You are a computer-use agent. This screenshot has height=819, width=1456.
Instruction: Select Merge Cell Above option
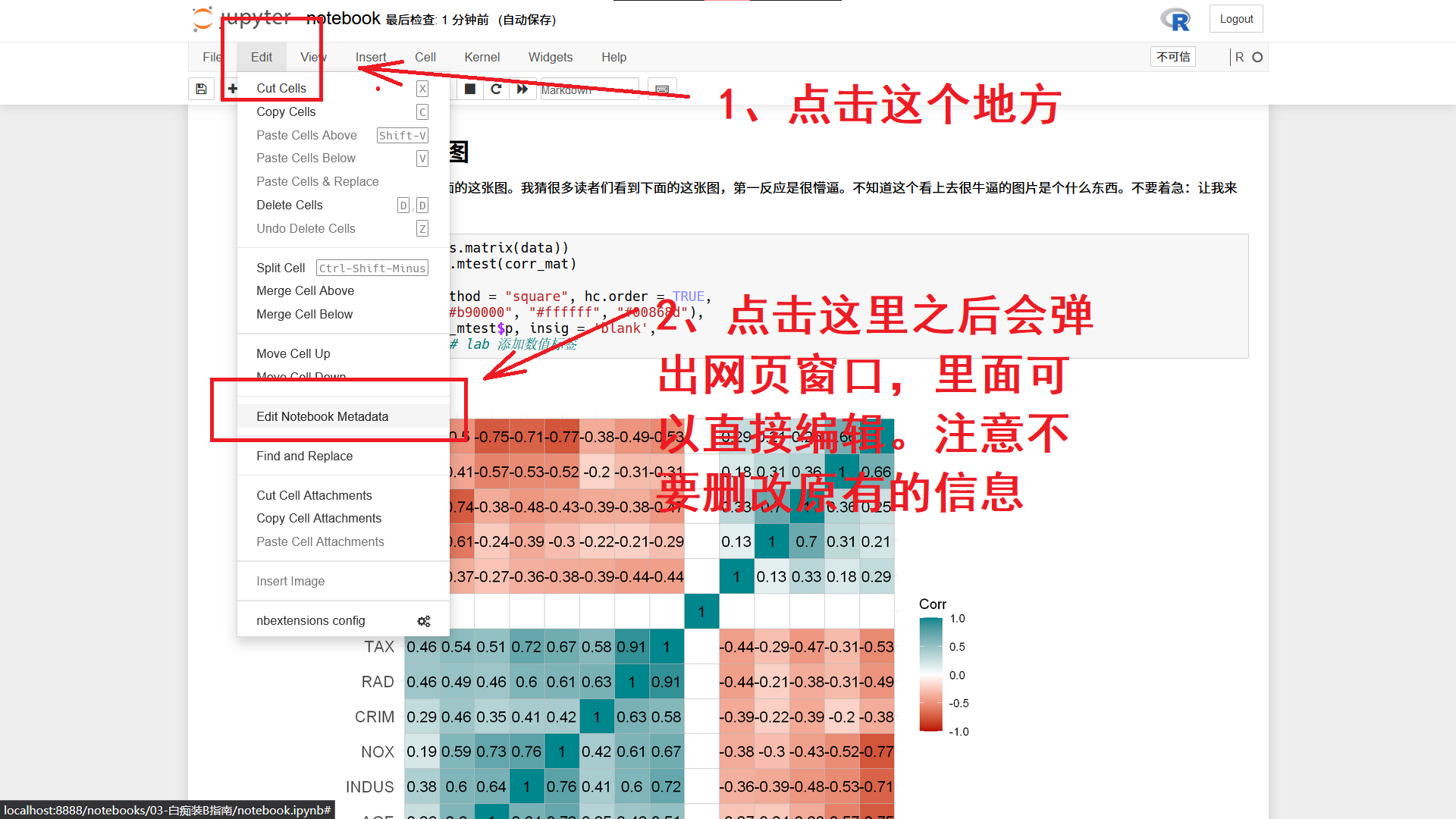305,290
